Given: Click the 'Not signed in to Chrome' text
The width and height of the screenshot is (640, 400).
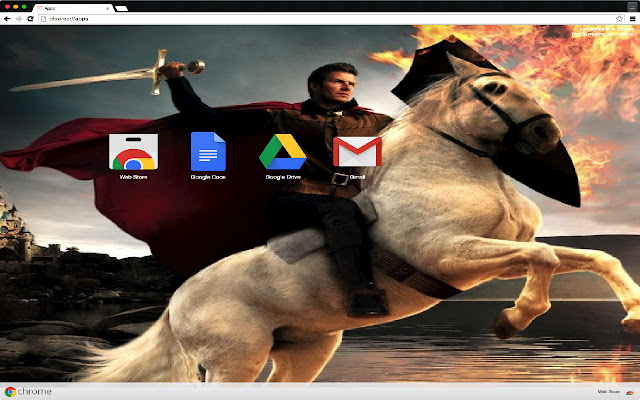Looking at the screenshot, I should [x=607, y=29].
